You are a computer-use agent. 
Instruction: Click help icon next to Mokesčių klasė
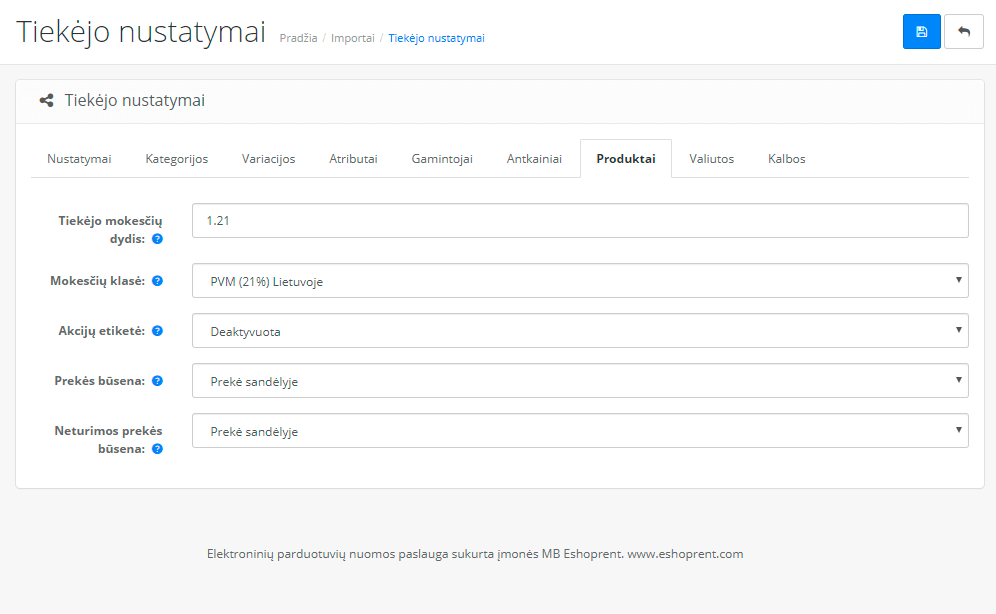tap(158, 281)
